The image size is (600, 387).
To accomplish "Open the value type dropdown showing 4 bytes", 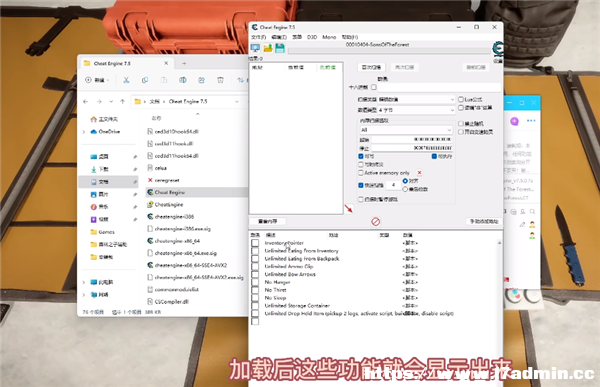I will [x=416, y=110].
